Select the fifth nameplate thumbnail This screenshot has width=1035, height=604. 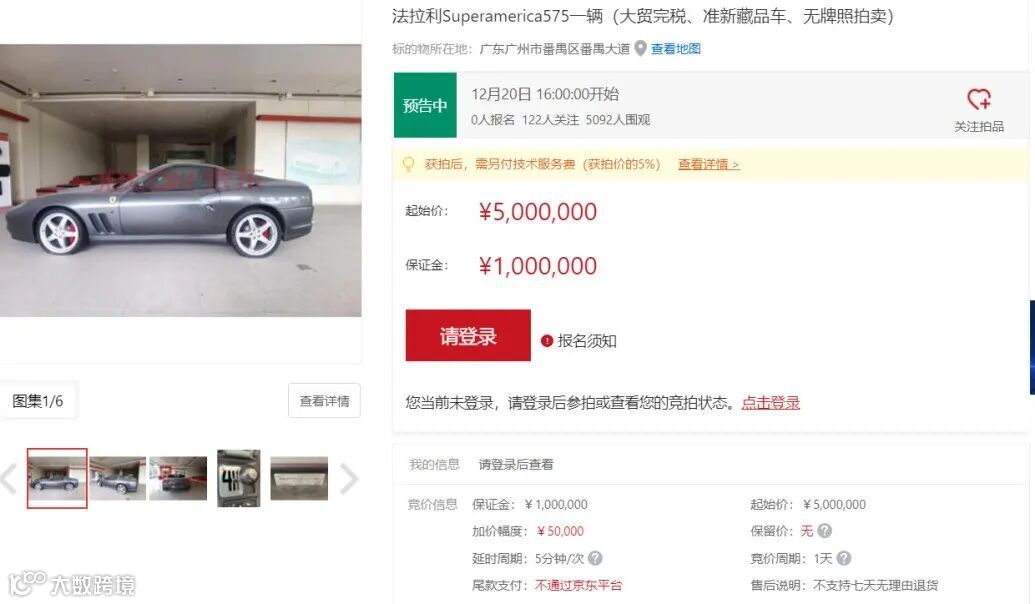pos(299,479)
